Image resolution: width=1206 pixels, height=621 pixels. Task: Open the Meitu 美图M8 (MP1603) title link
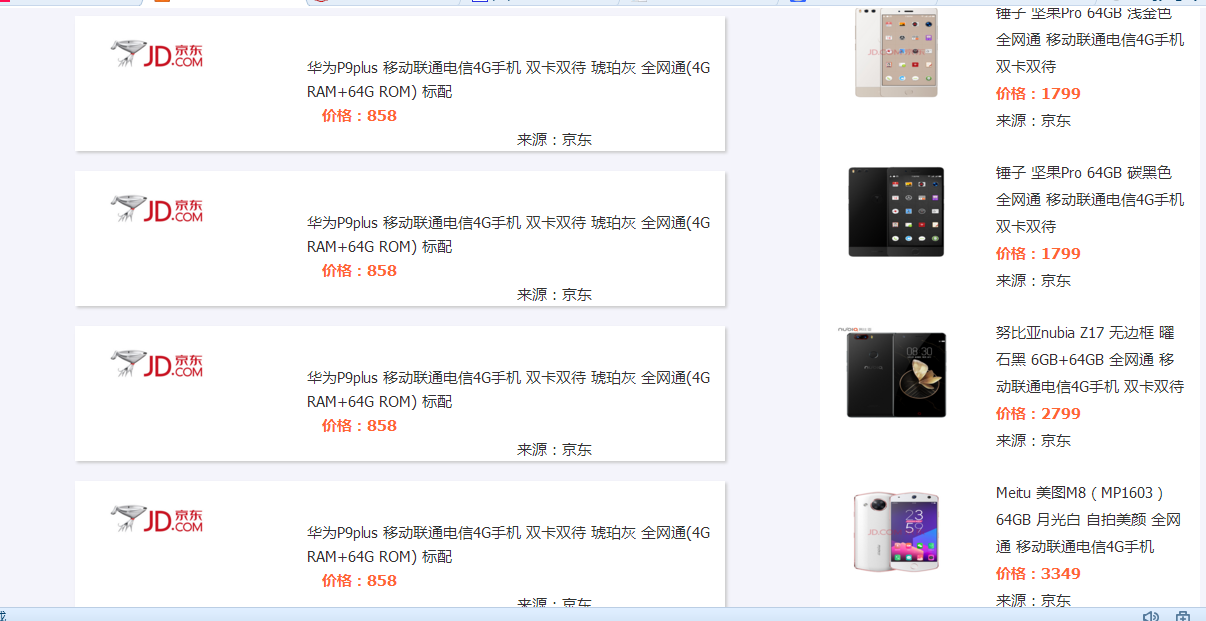1089,519
